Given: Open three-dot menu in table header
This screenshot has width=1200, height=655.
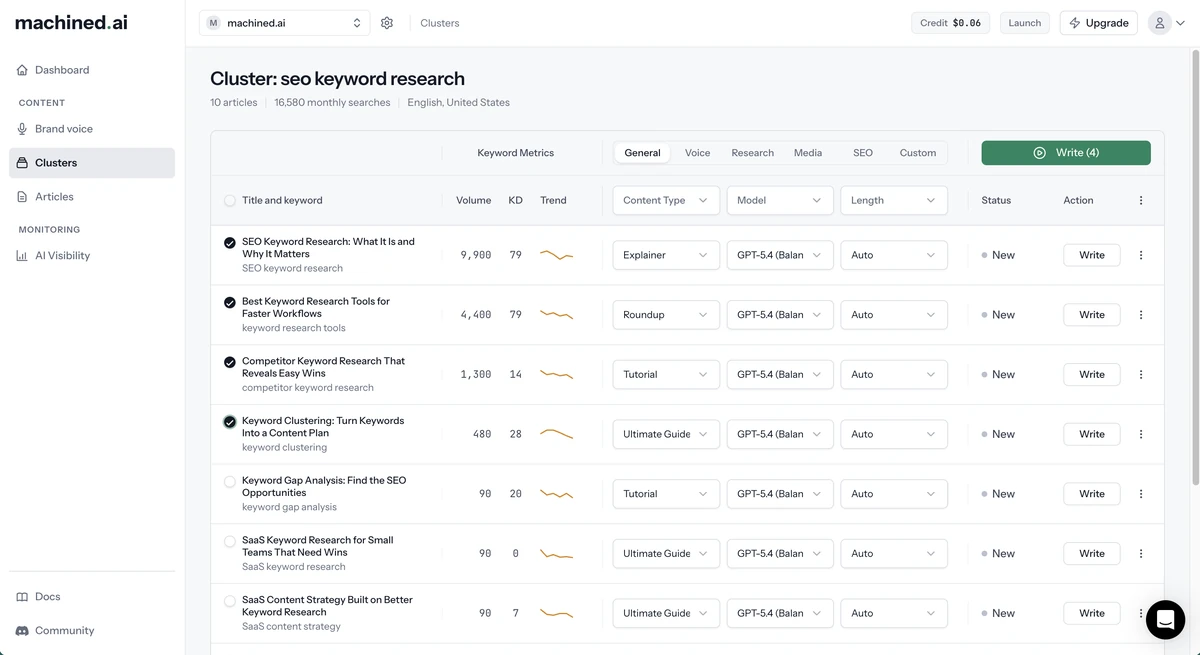Looking at the screenshot, I should point(1141,200).
